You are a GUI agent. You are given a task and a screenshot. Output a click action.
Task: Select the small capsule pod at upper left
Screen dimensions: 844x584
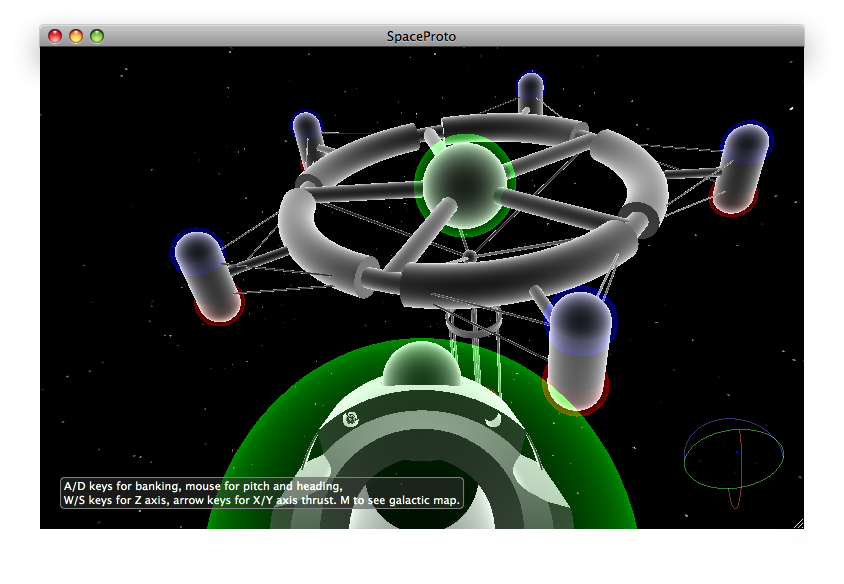[307, 139]
